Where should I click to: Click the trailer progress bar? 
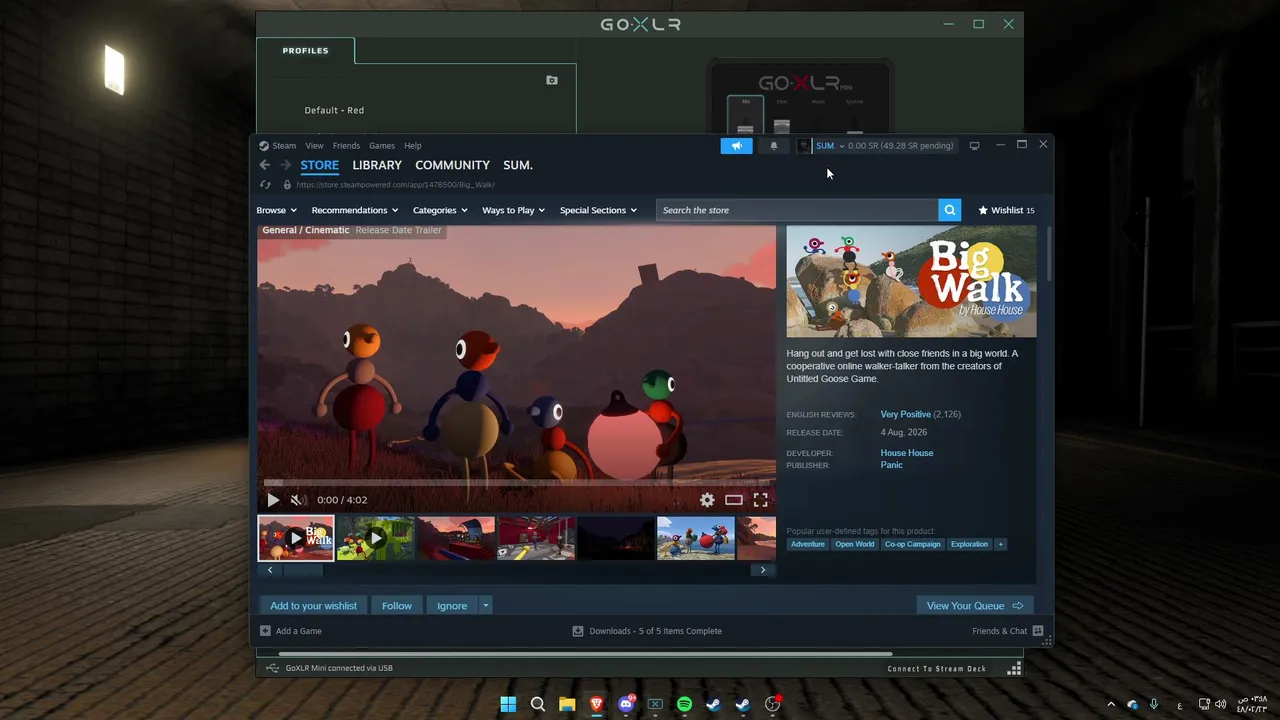[516, 482]
